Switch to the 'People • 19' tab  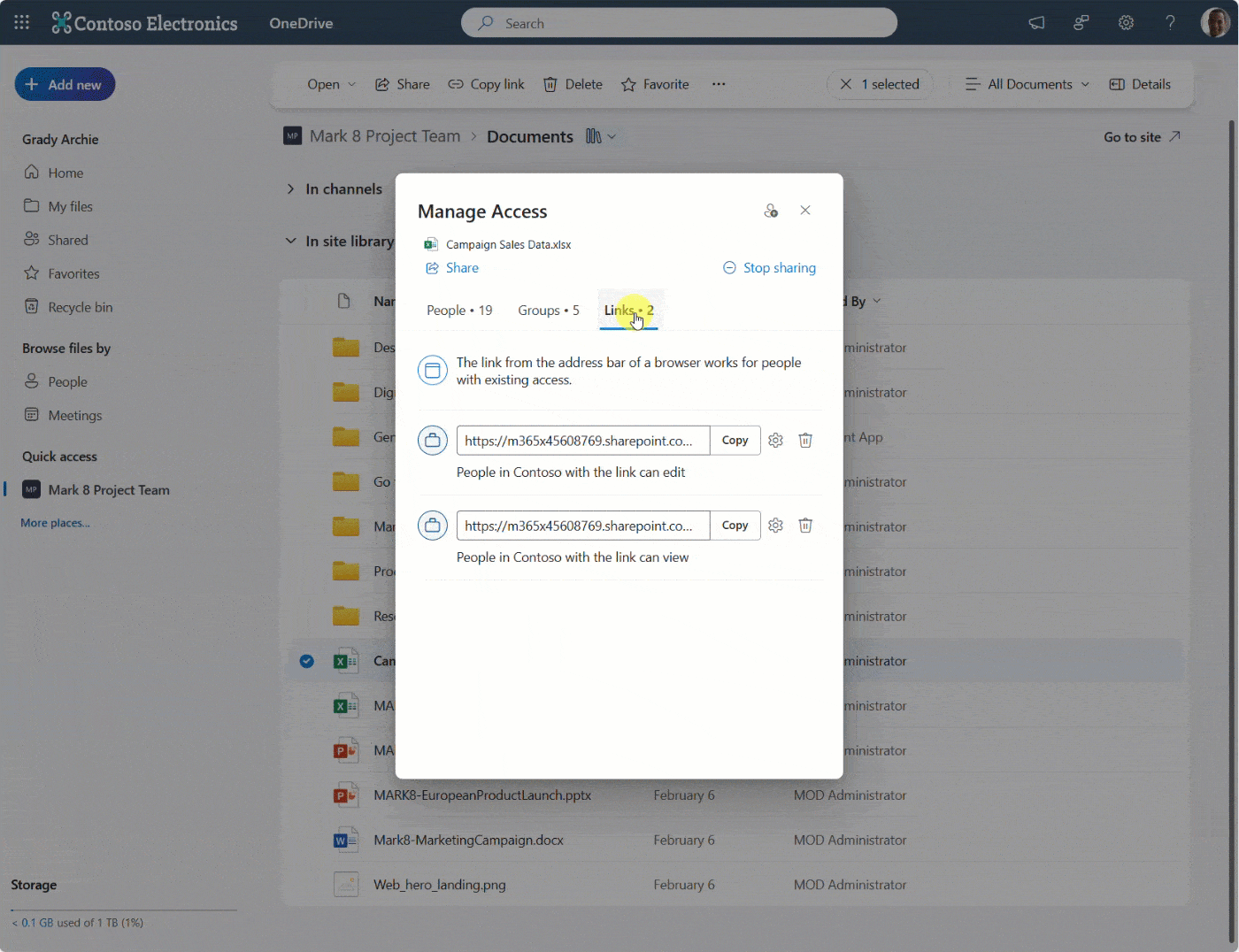[x=459, y=310]
